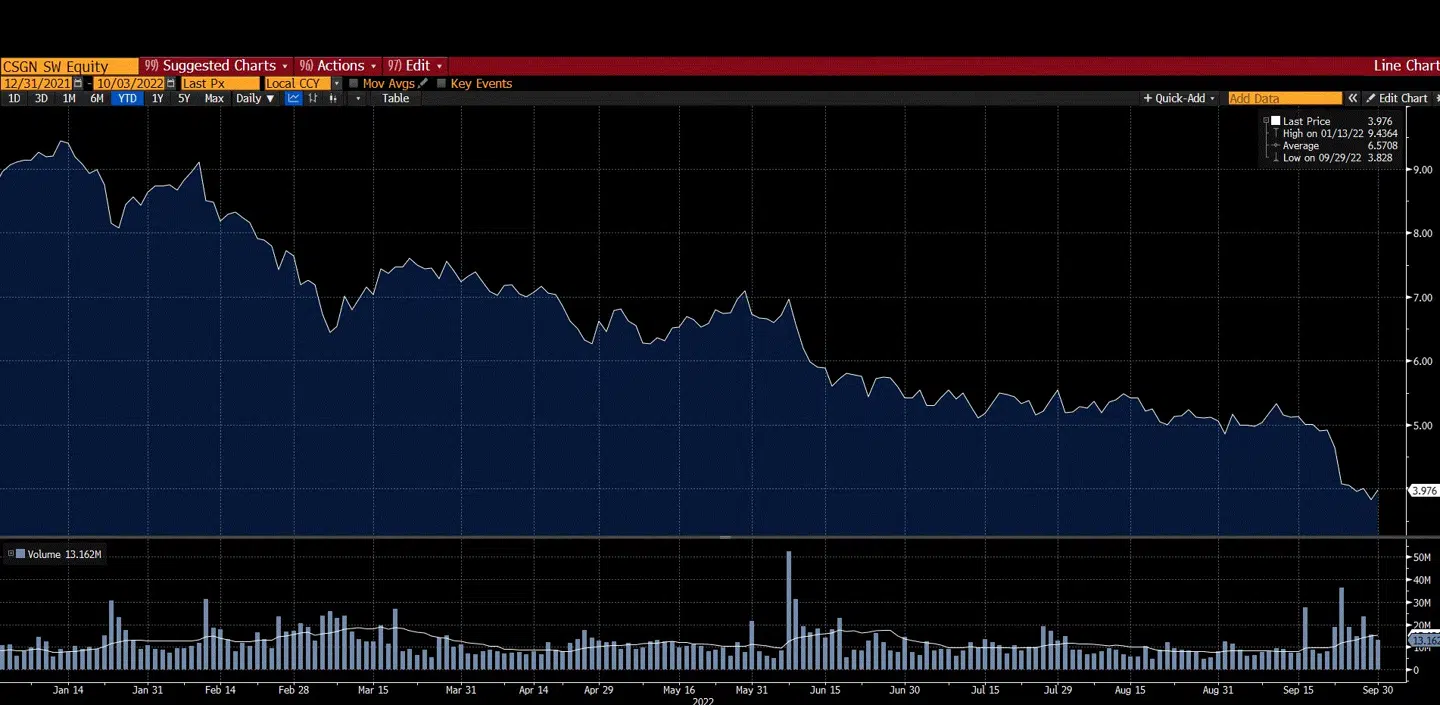
Task: Open the end date calendar picker
Action: tap(171, 83)
